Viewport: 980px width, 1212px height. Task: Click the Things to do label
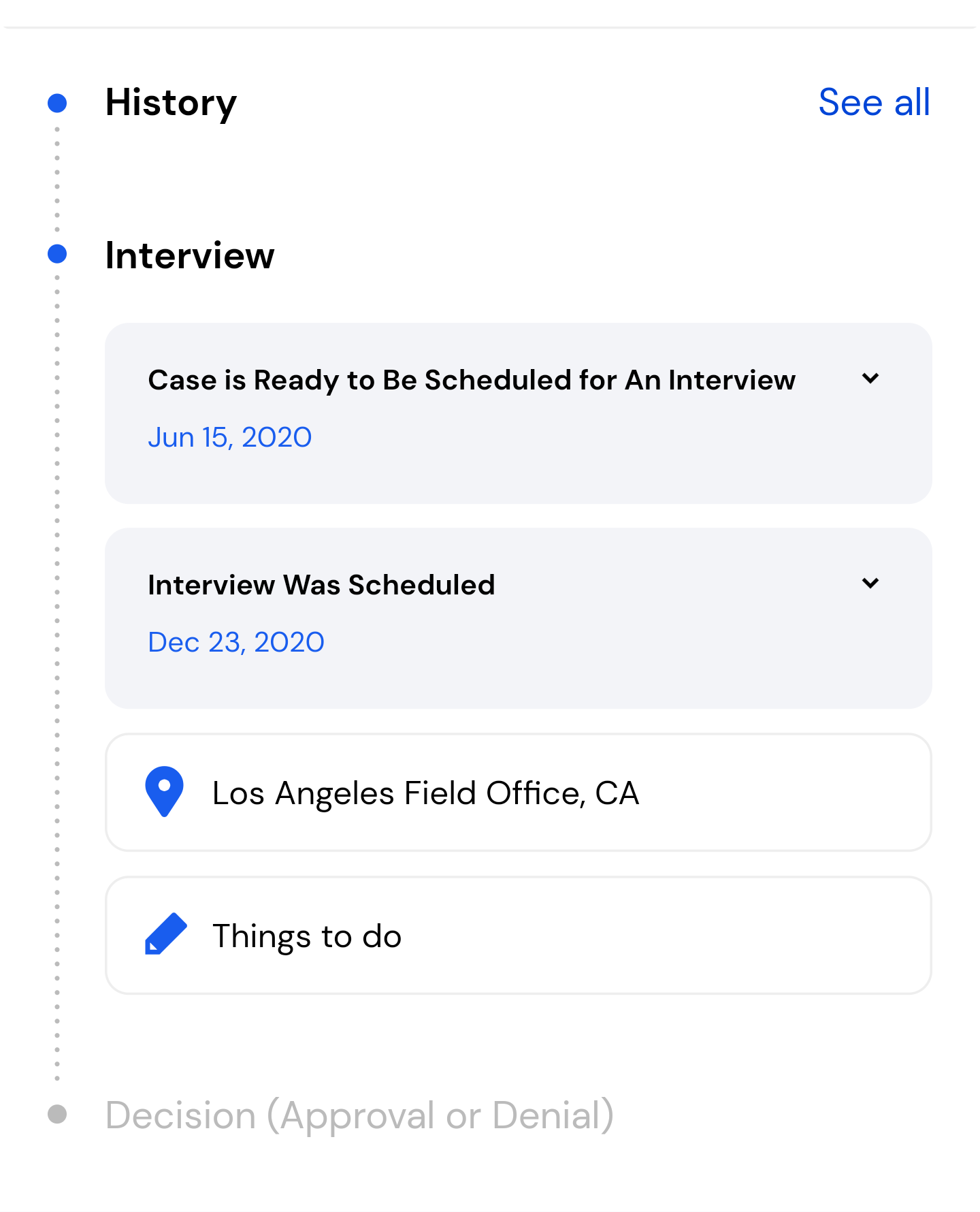(307, 936)
